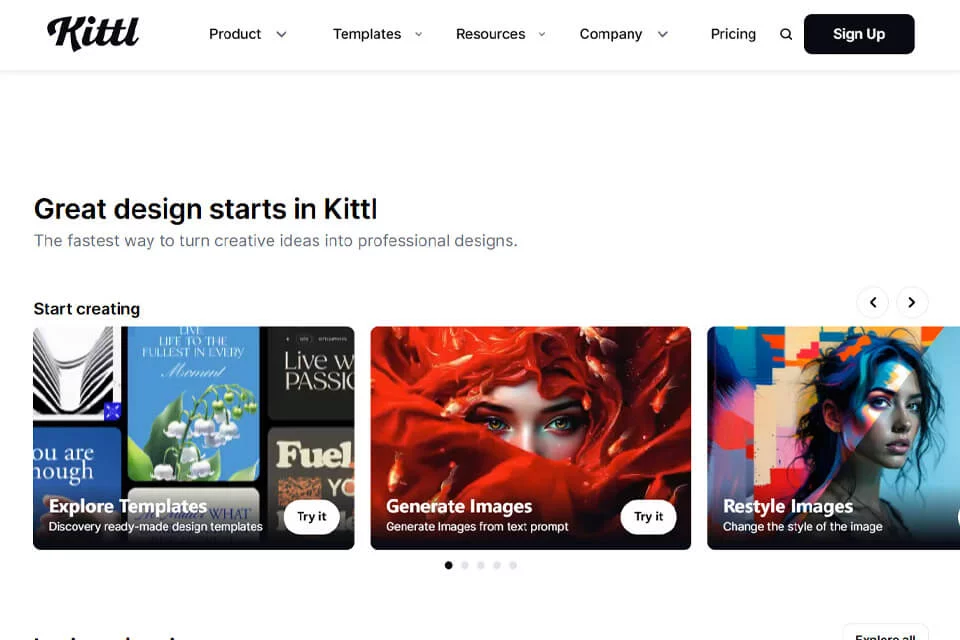Image resolution: width=960 pixels, height=640 pixels.
Task: Open the Product menu item
Action: pyautogui.click(x=235, y=34)
